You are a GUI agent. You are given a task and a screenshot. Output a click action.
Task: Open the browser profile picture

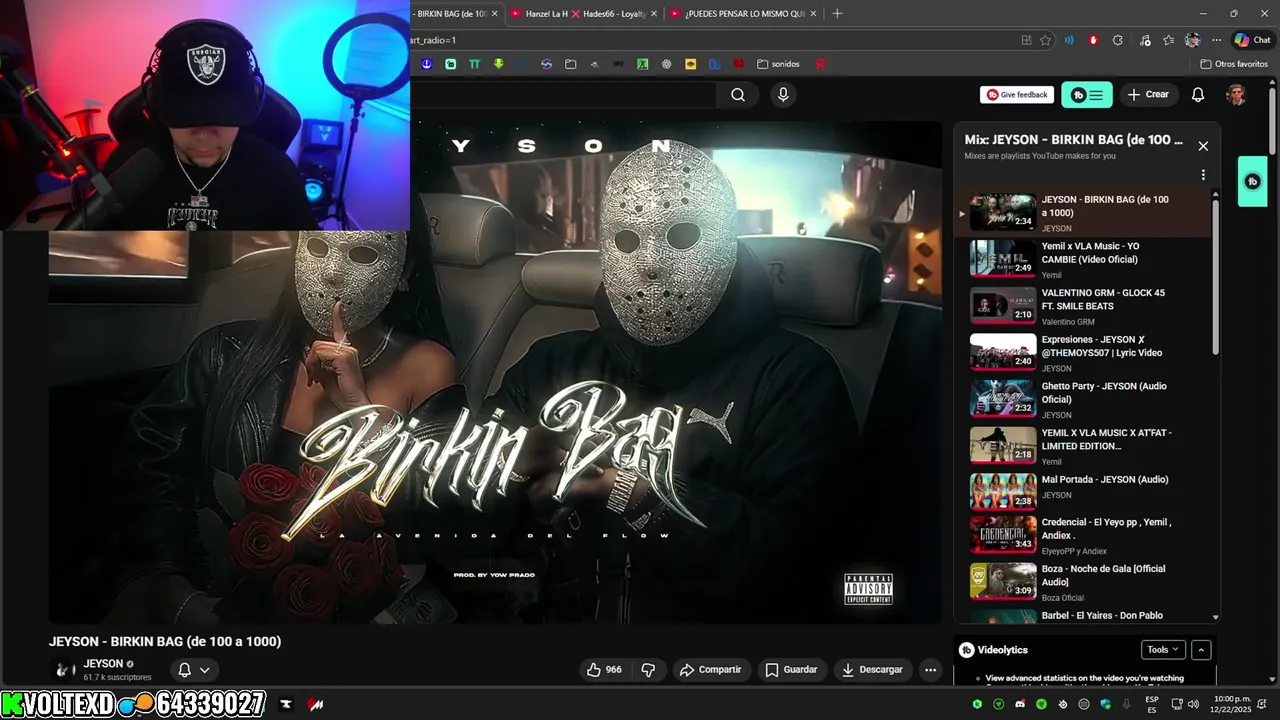[1192, 40]
